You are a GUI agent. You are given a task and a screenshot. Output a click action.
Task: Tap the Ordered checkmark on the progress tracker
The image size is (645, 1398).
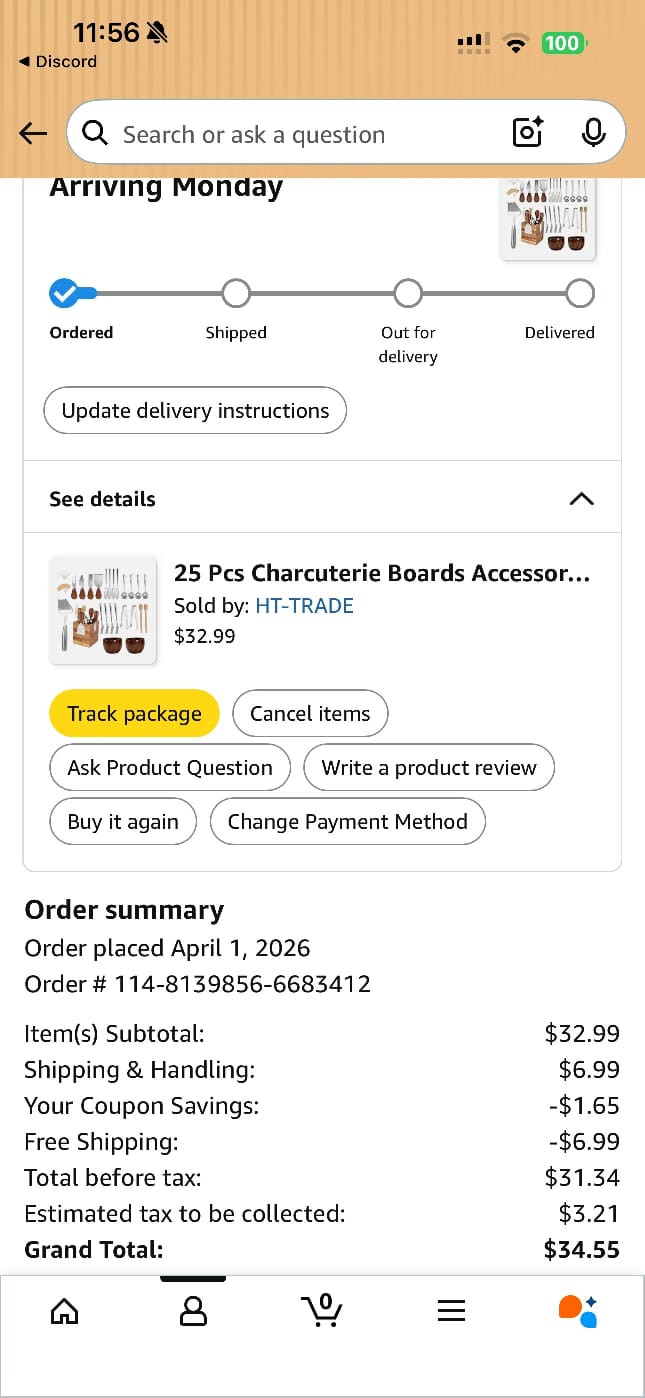(x=65, y=293)
